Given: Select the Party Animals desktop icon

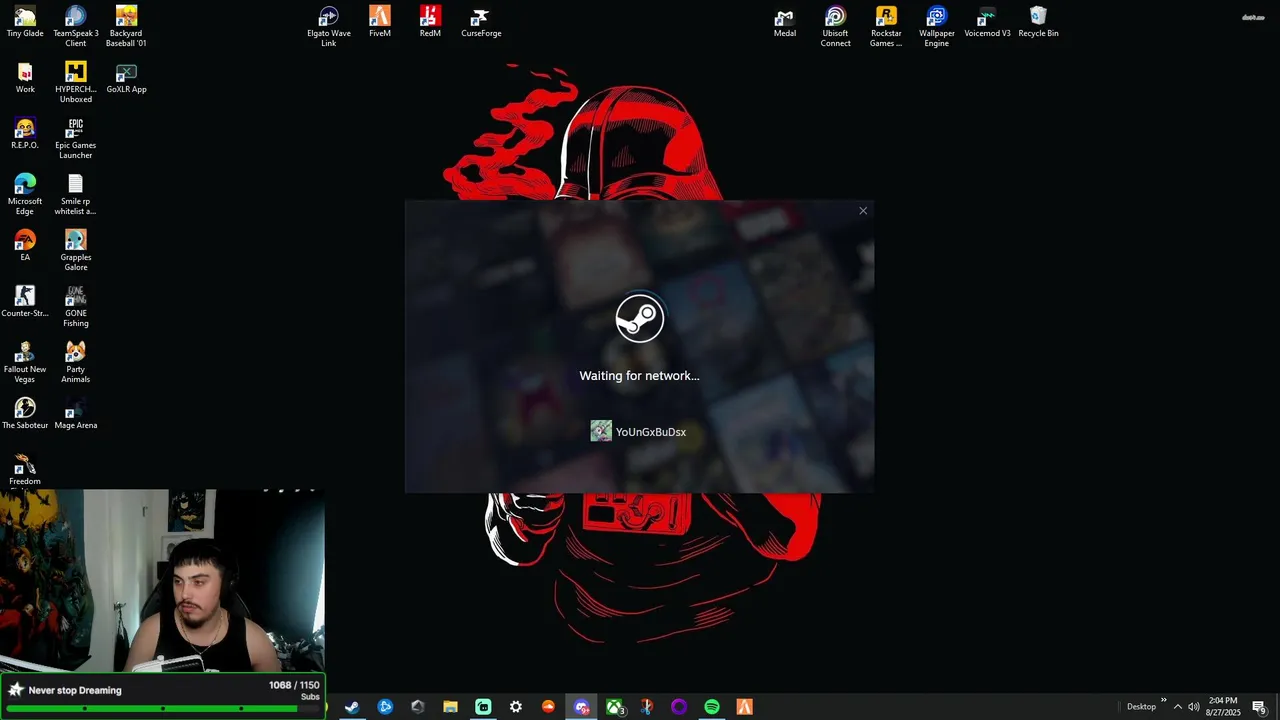Looking at the screenshot, I should coord(76,363).
